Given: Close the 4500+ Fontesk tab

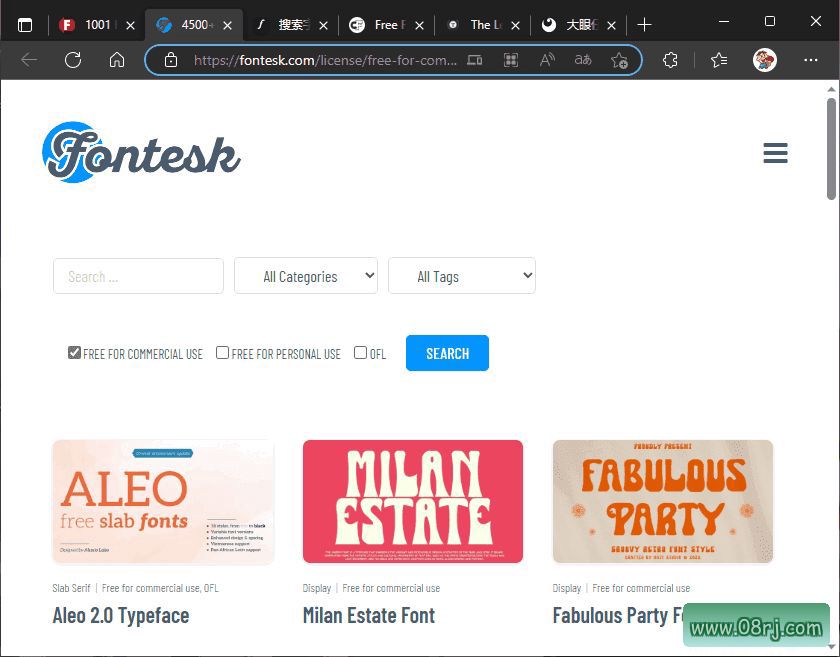Looking at the screenshot, I should (227, 25).
